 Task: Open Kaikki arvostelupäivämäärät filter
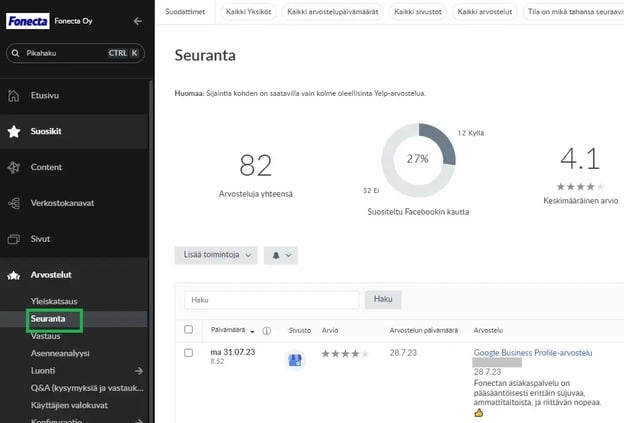(x=333, y=12)
